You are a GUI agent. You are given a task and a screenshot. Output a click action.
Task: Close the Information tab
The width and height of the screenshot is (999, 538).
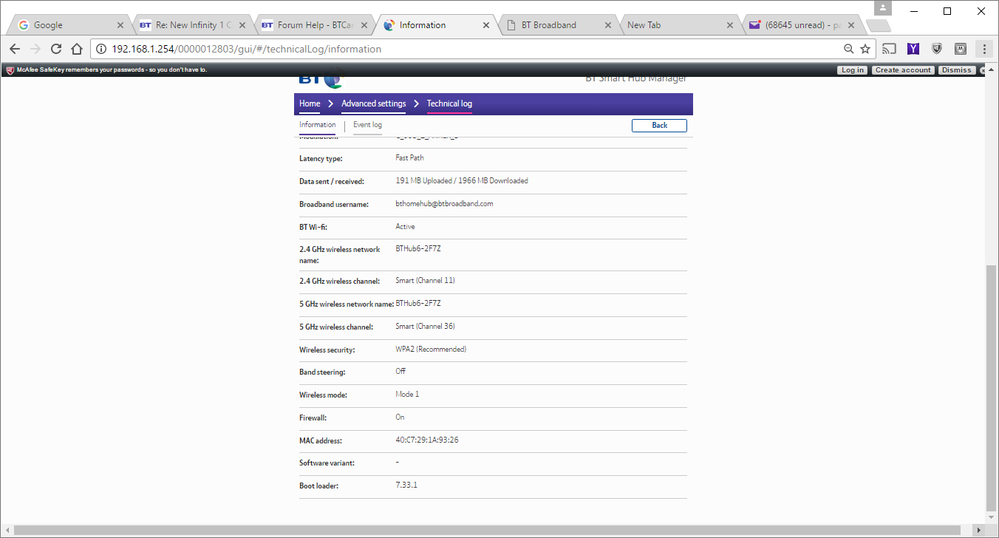[x=486, y=25]
